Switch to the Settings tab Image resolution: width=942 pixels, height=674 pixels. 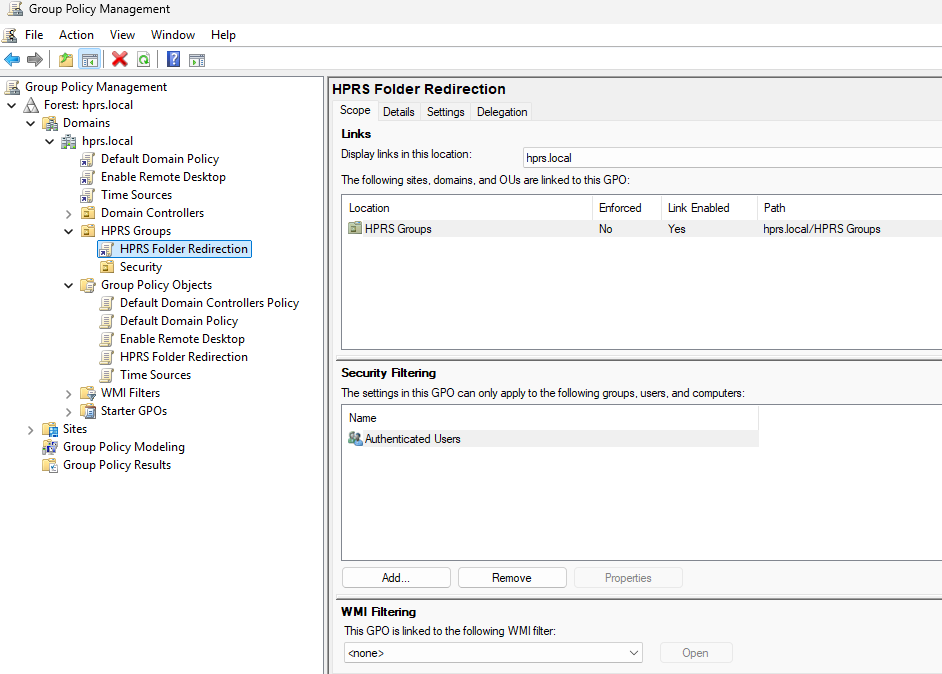click(446, 112)
